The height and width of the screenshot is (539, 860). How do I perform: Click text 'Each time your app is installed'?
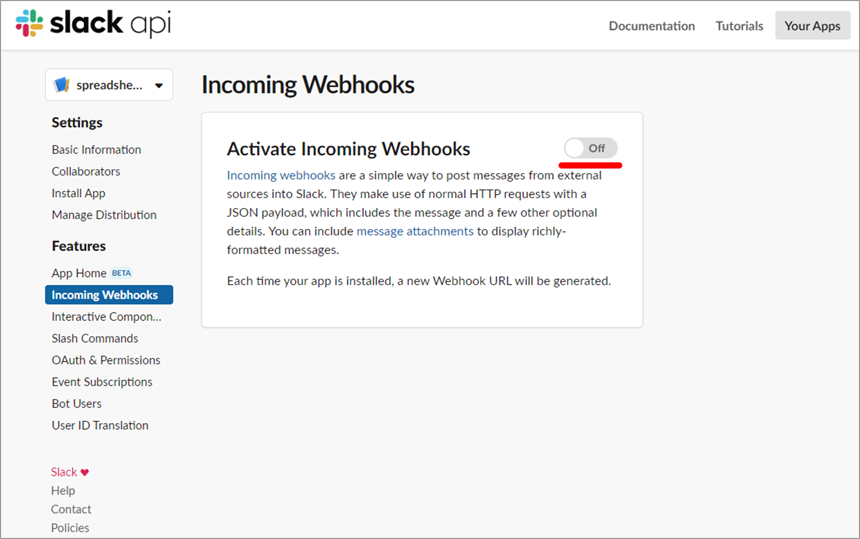coord(310,281)
